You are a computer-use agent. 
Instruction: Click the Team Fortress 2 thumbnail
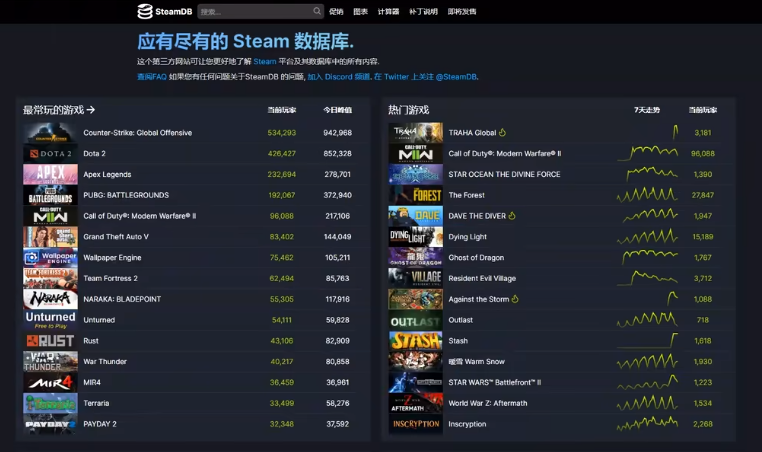(50, 278)
